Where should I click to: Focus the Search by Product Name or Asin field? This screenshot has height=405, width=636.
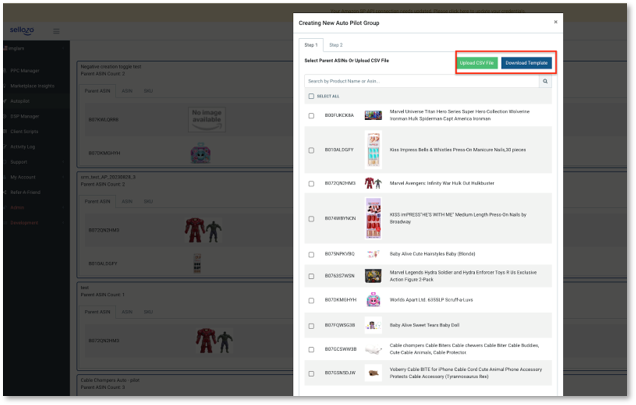tap(422, 81)
